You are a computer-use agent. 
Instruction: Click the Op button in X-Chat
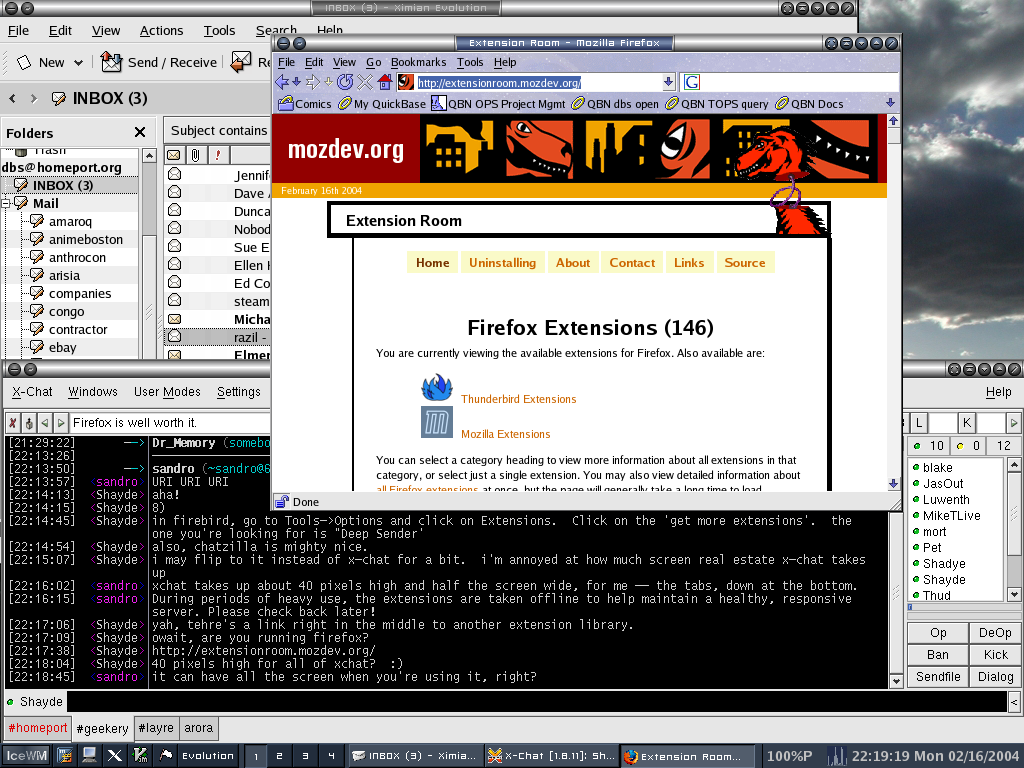pos(938,633)
